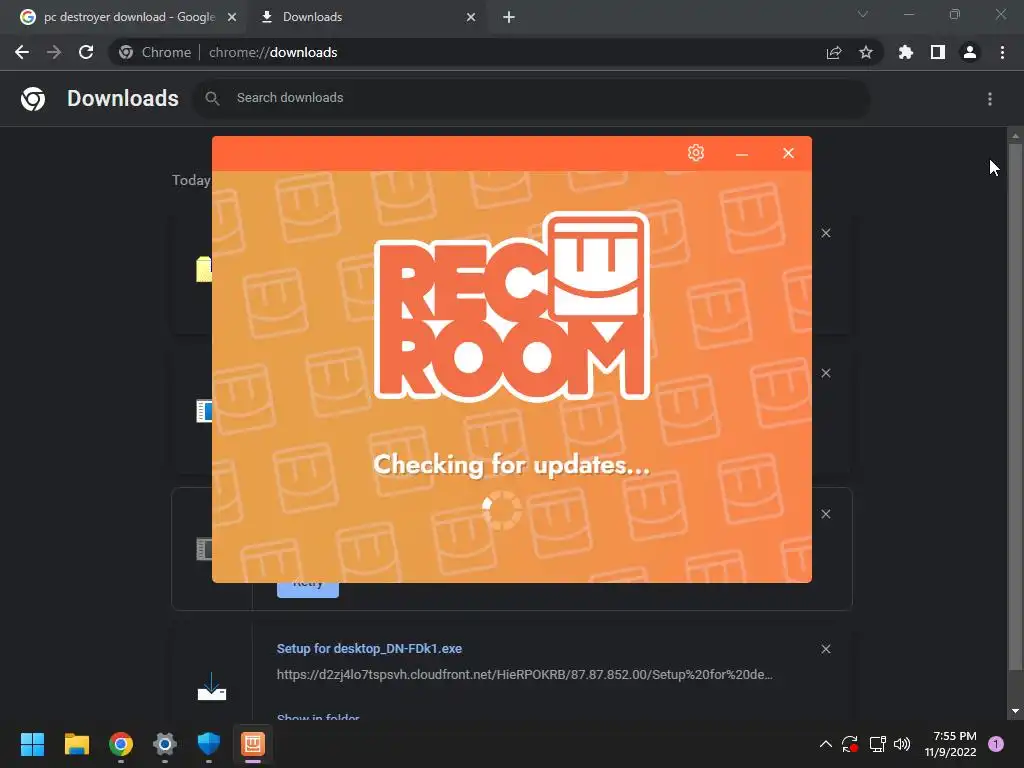This screenshot has height=768, width=1024.
Task: Click the Search downloads field
Action: click(531, 98)
